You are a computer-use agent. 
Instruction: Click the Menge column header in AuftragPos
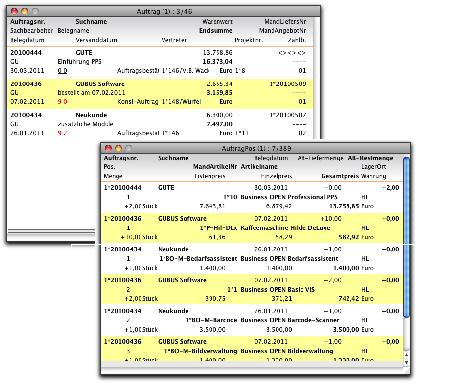pyautogui.click(x=113, y=176)
